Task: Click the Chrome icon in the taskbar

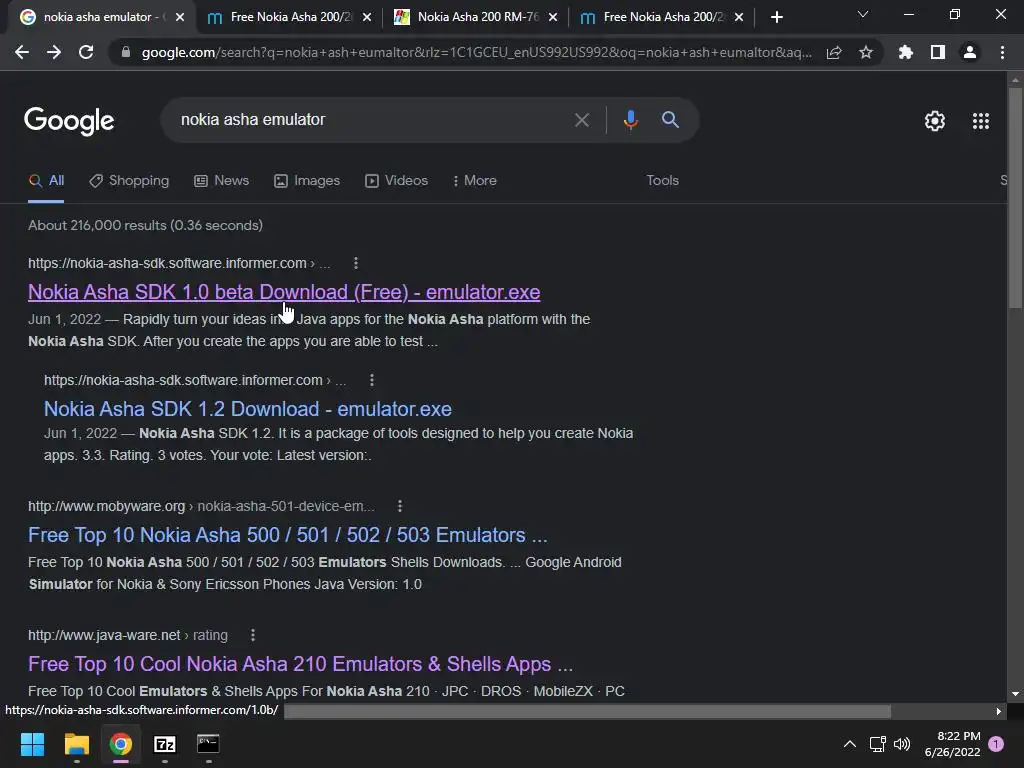Action: pos(121,744)
